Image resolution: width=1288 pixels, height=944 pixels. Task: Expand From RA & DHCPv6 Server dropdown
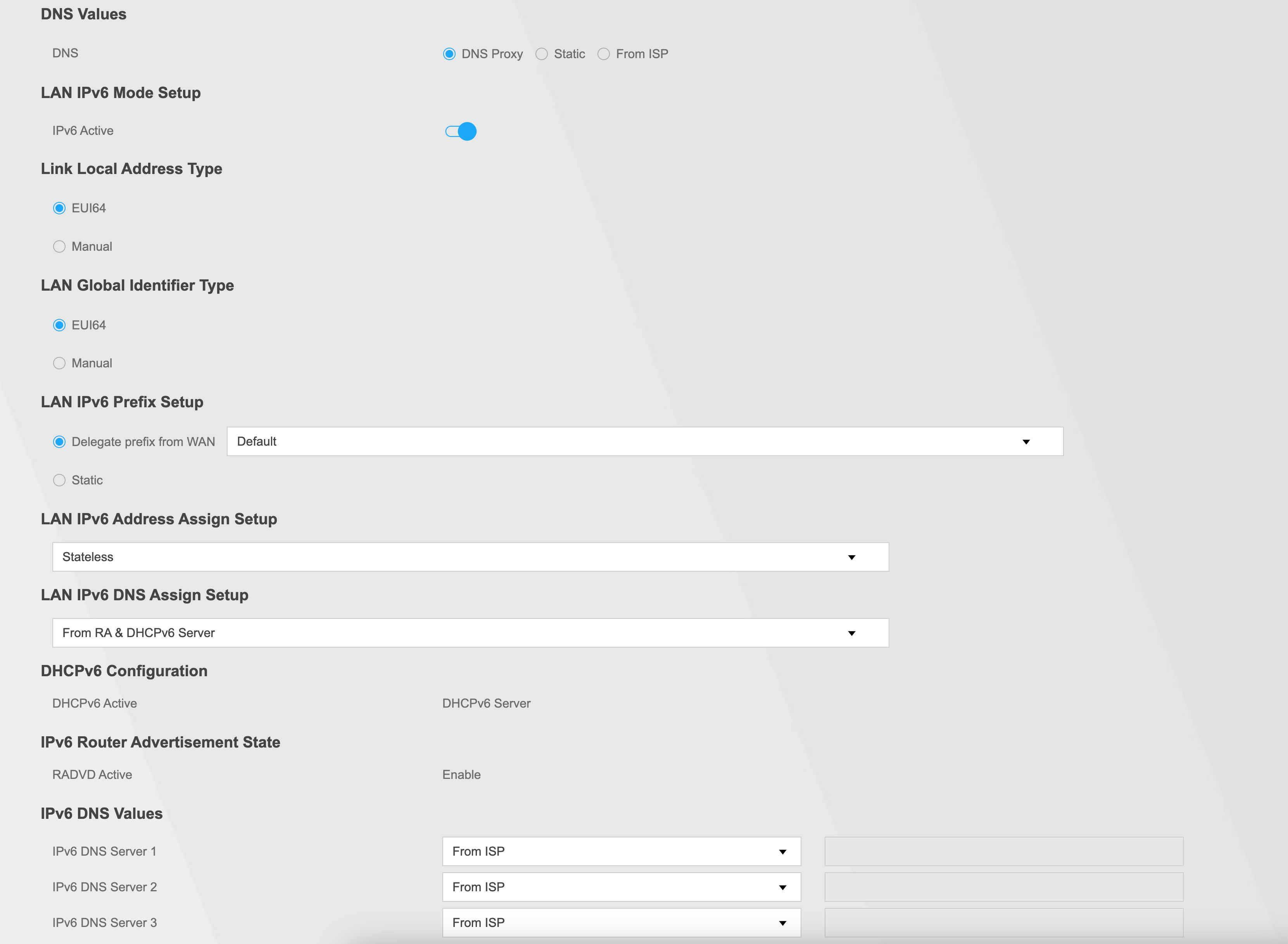(470, 632)
